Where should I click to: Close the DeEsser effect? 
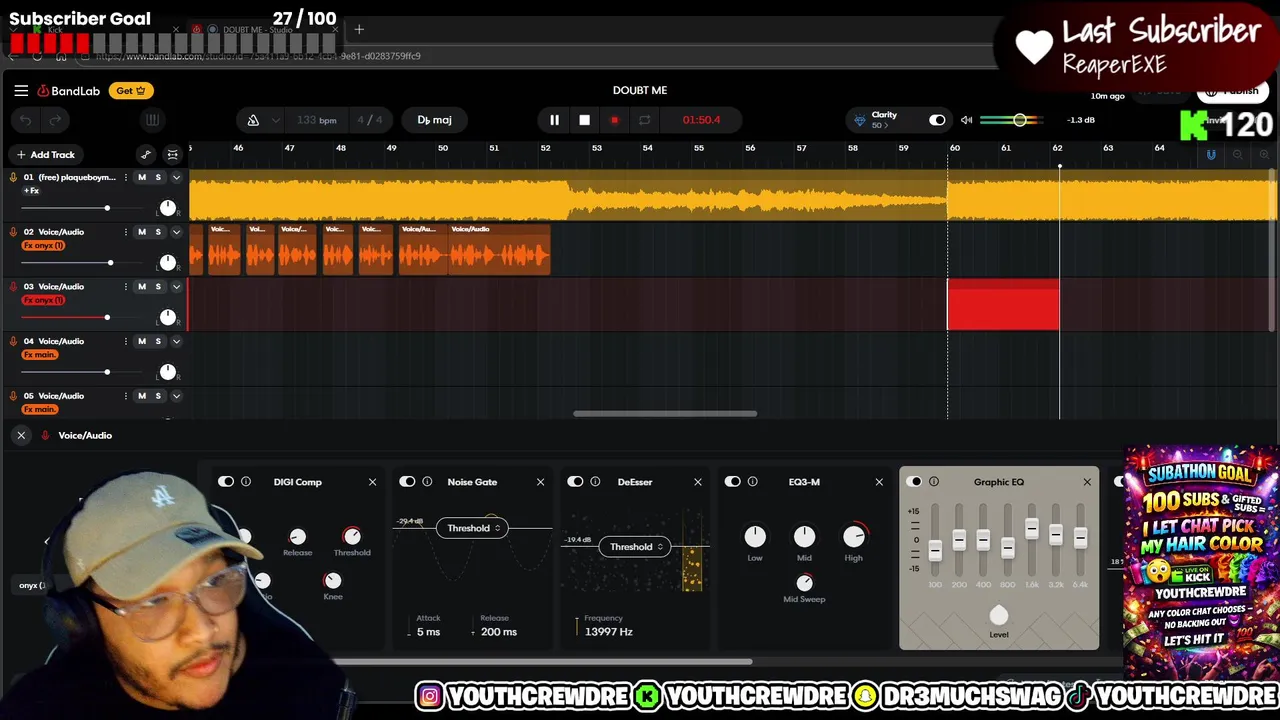(x=698, y=482)
